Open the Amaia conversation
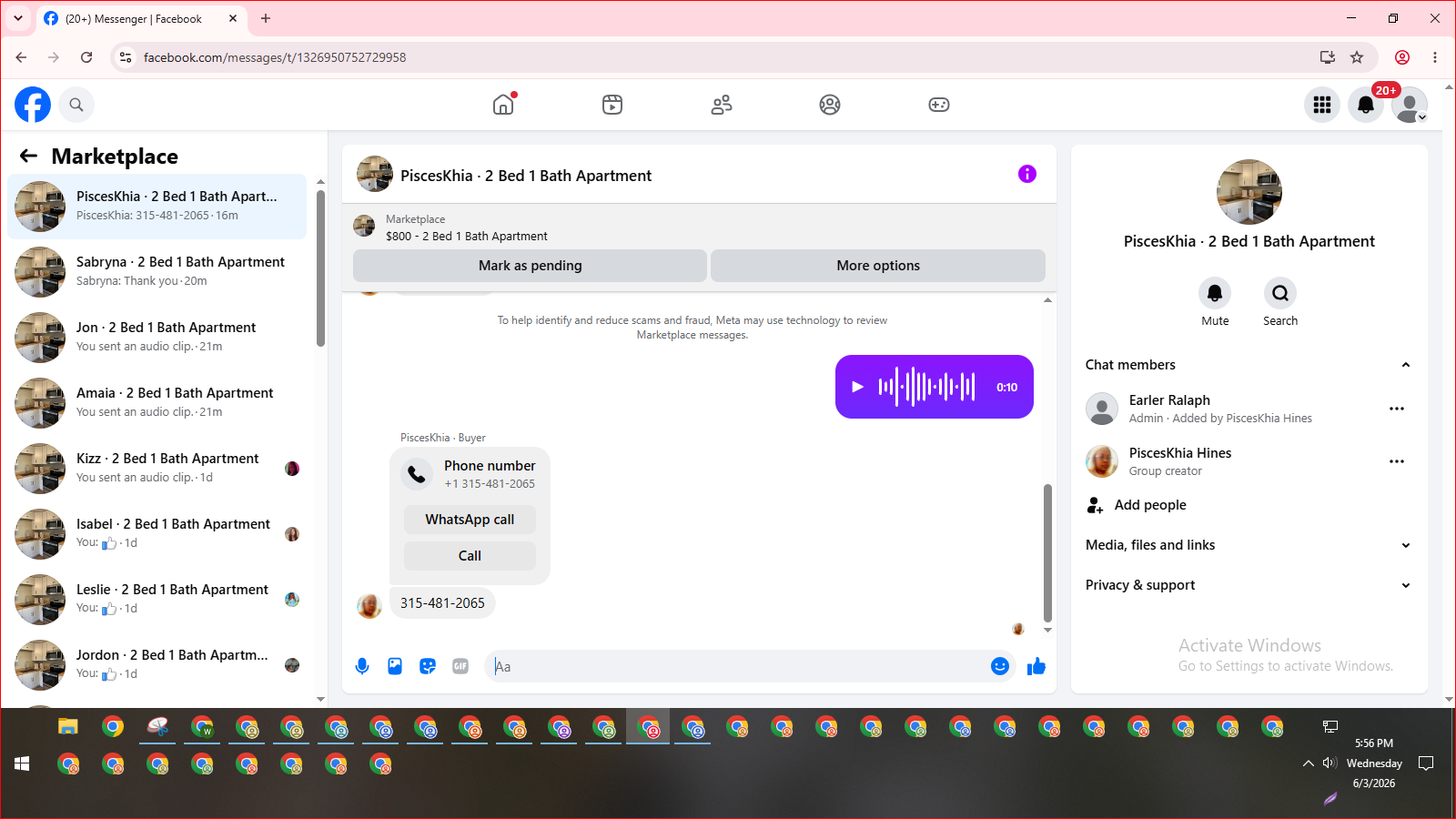The image size is (1456, 819). pos(157,403)
